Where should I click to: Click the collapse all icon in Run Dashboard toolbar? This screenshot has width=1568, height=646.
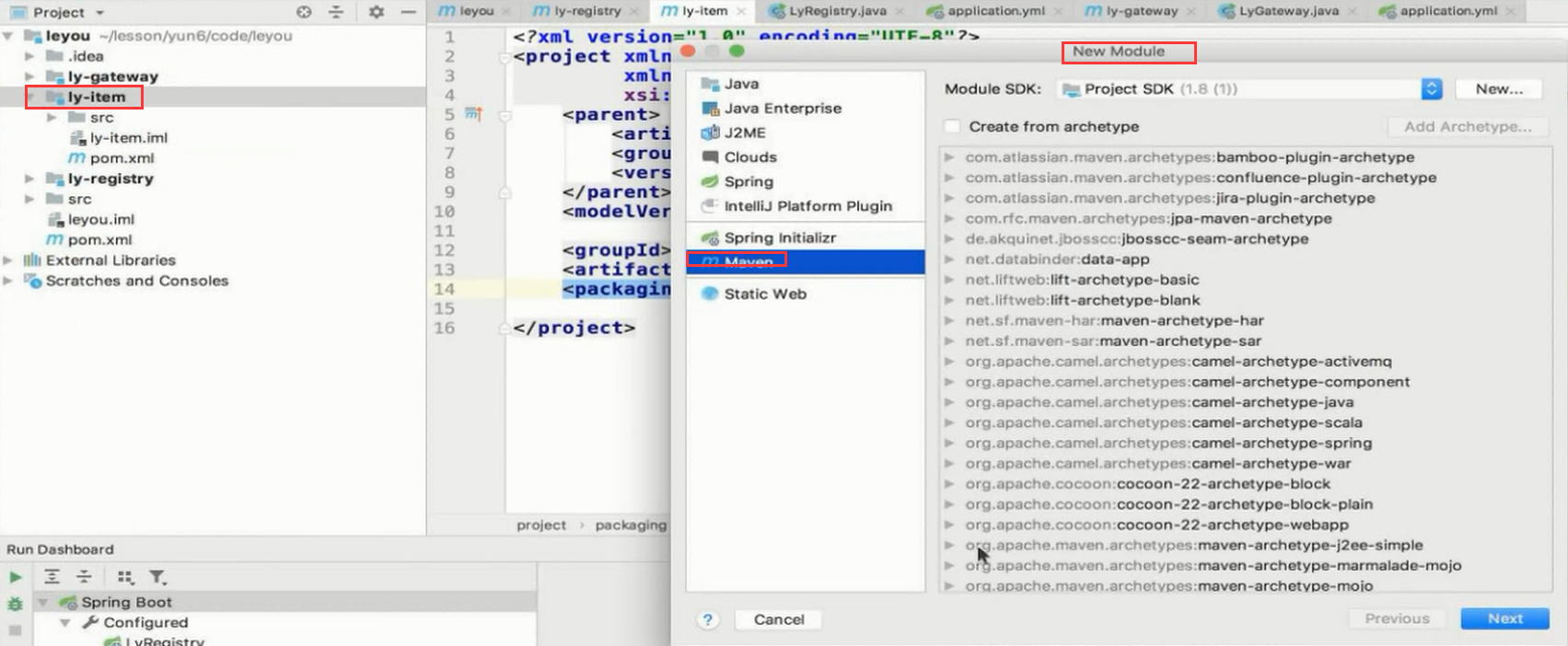[84, 577]
